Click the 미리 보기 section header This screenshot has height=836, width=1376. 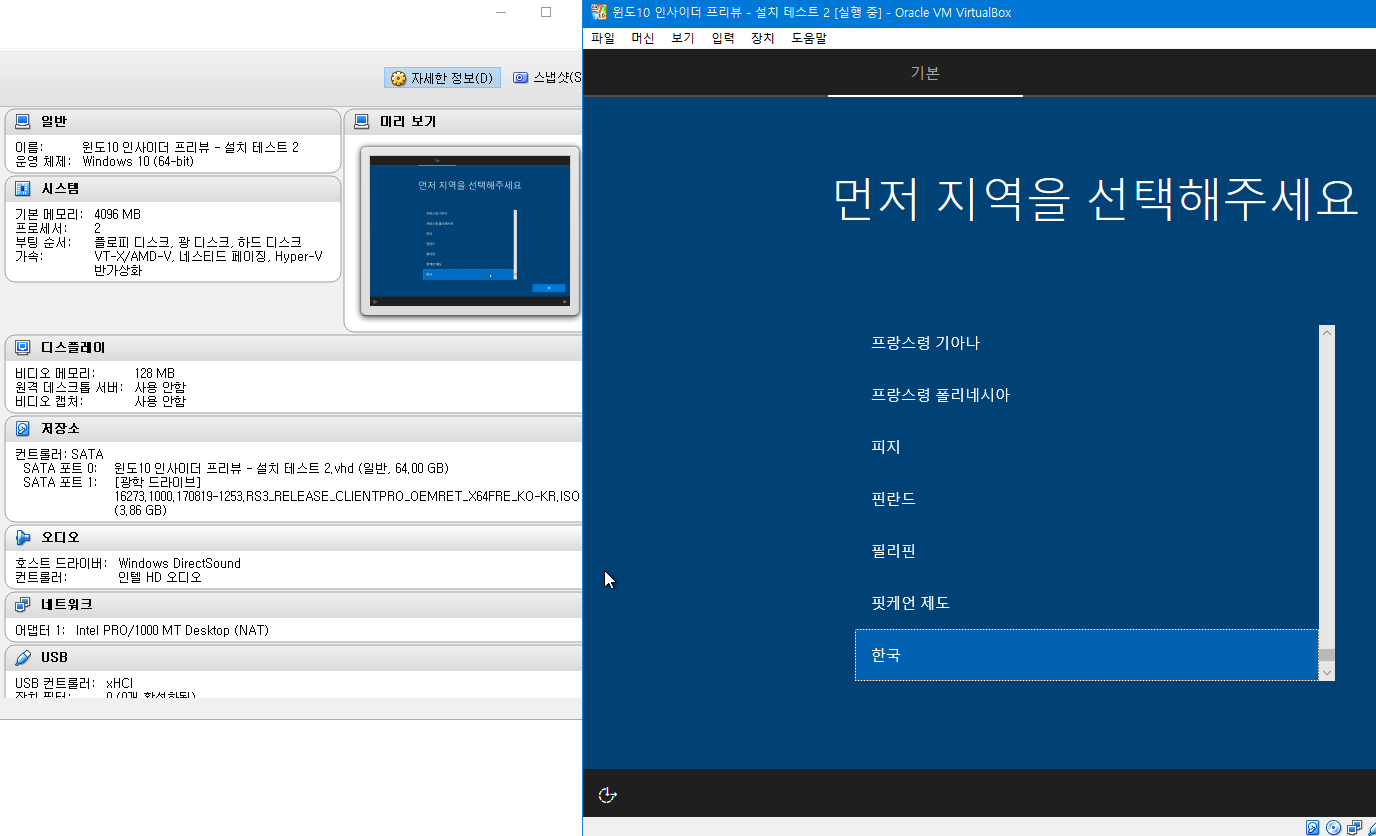[463, 122]
